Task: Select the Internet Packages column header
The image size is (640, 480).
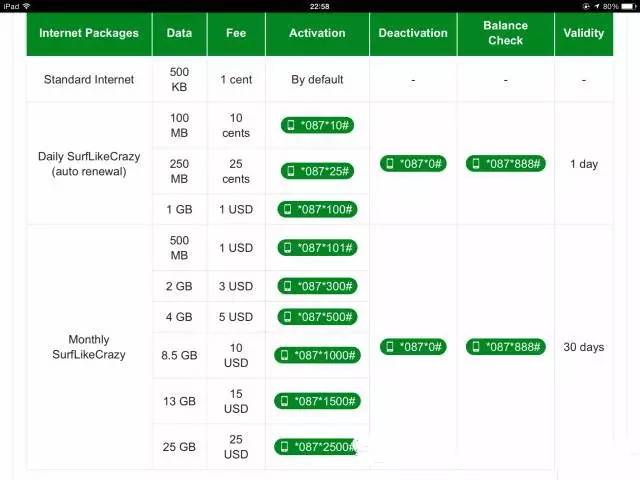Action: click(x=89, y=34)
